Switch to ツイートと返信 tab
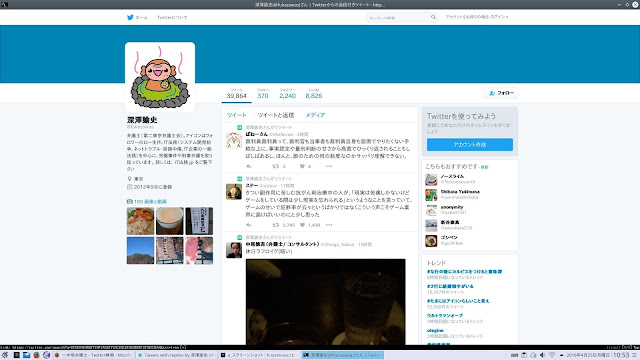 click(x=276, y=116)
